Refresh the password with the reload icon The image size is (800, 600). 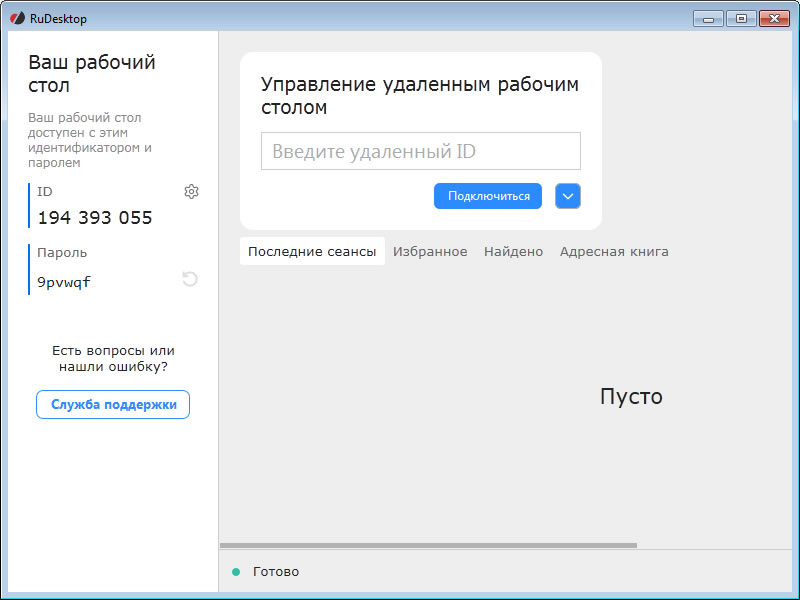click(x=190, y=279)
